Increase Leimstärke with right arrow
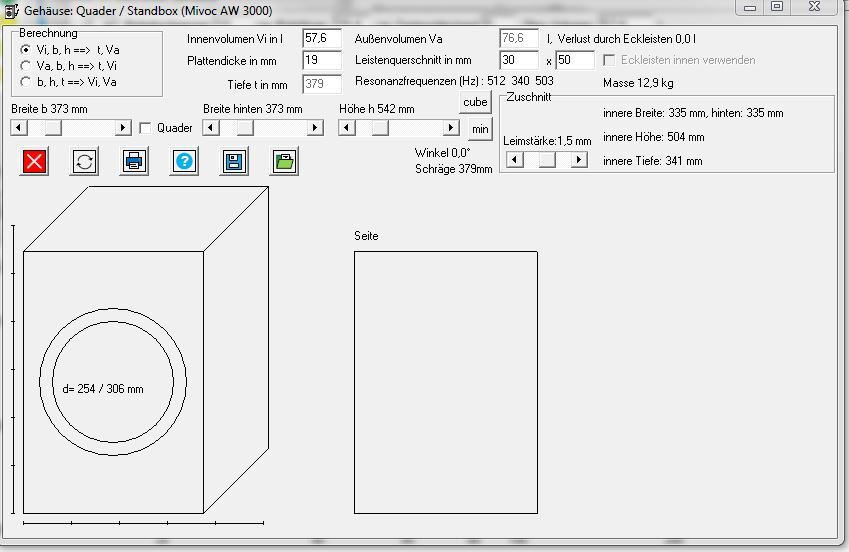Image resolution: width=849 pixels, height=552 pixels. coord(579,160)
